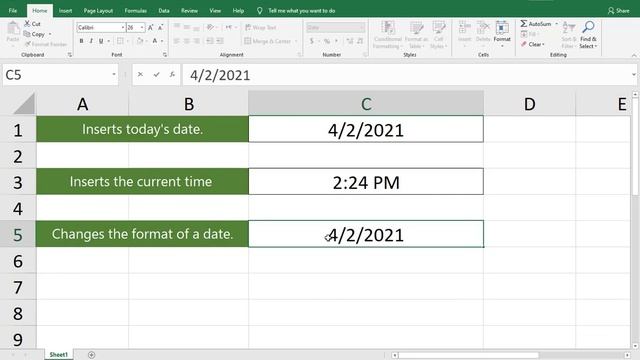Open Format as Table gallery
The image size is (640, 360).
[416, 34]
